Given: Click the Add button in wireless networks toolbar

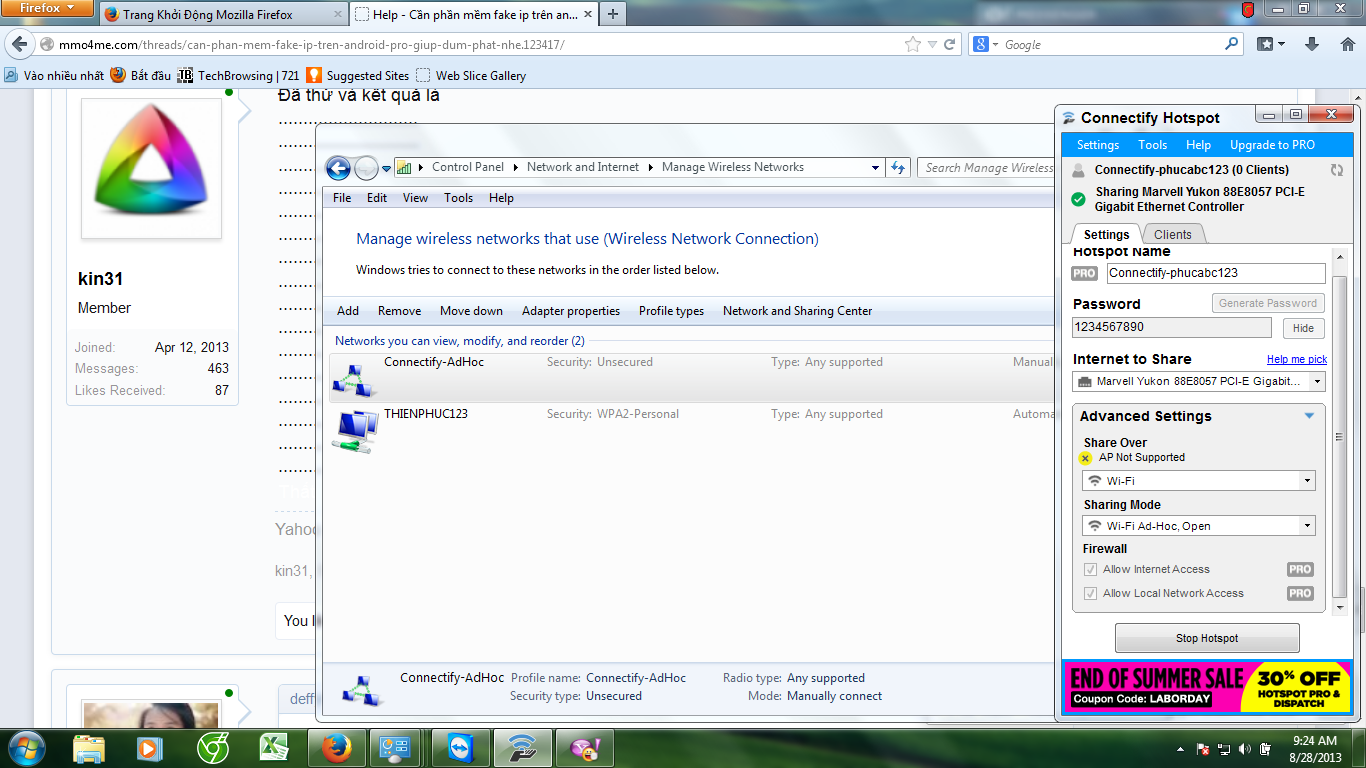Looking at the screenshot, I should coord(348,311).
